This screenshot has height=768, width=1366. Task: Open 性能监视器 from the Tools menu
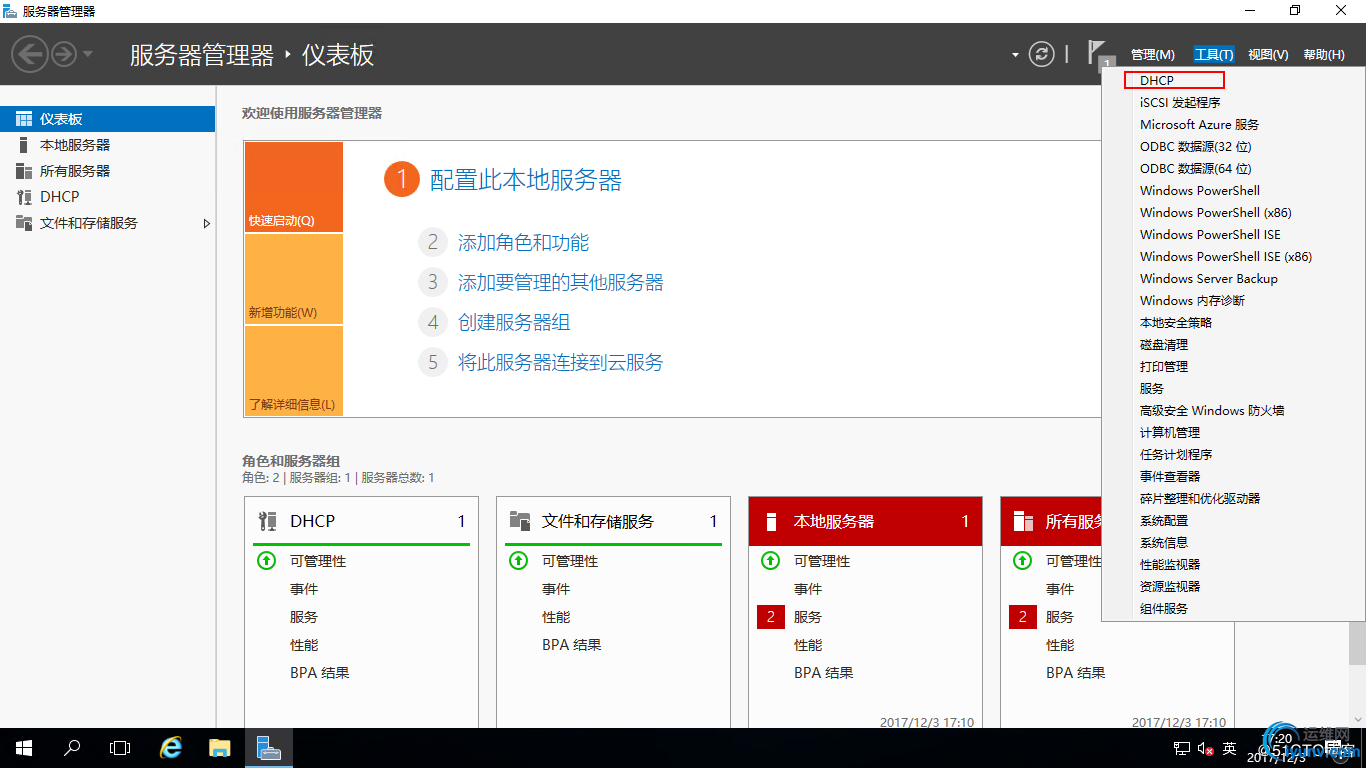point(1170,564)
